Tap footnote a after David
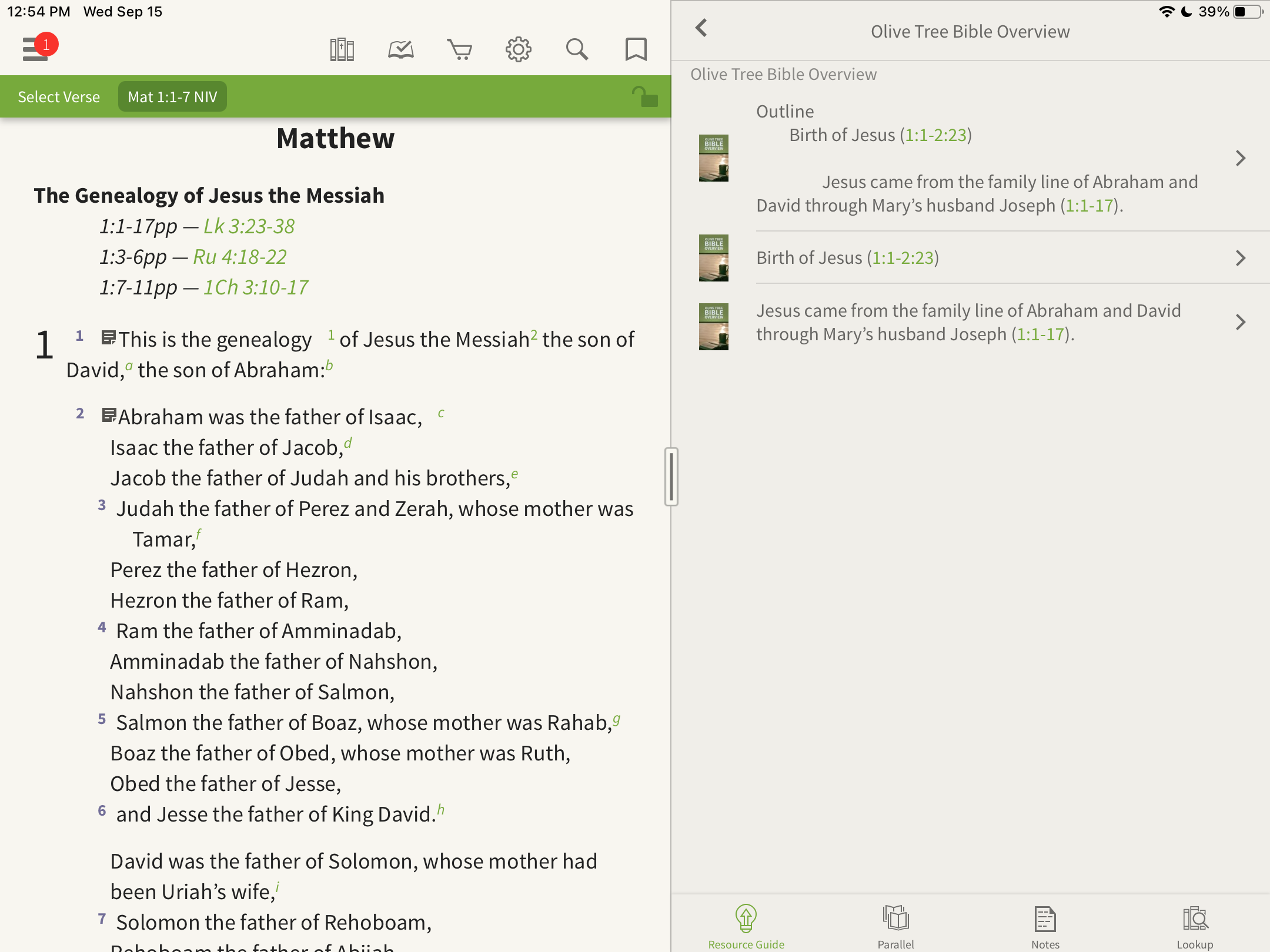 (x=129, y=367)
